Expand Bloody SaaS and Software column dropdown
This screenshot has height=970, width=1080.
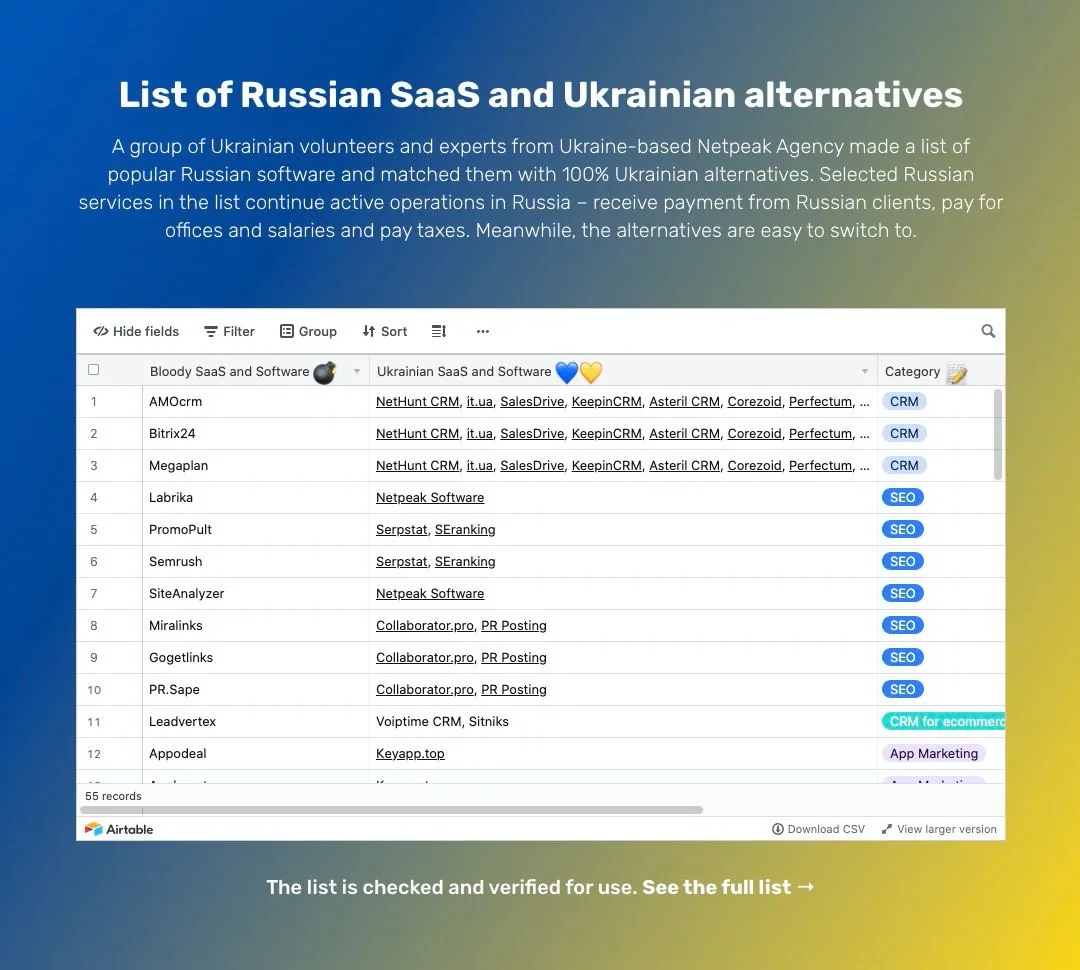[357, 371]
